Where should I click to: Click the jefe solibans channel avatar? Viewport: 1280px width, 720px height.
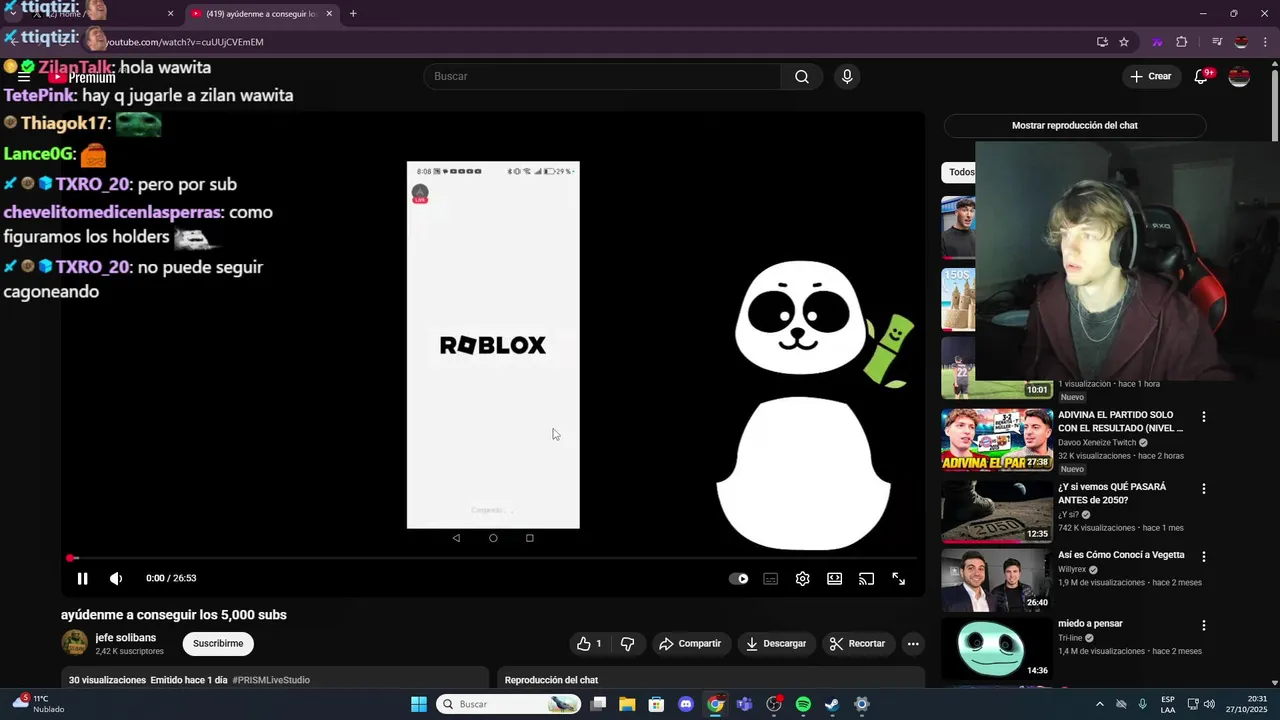[74, 644]
